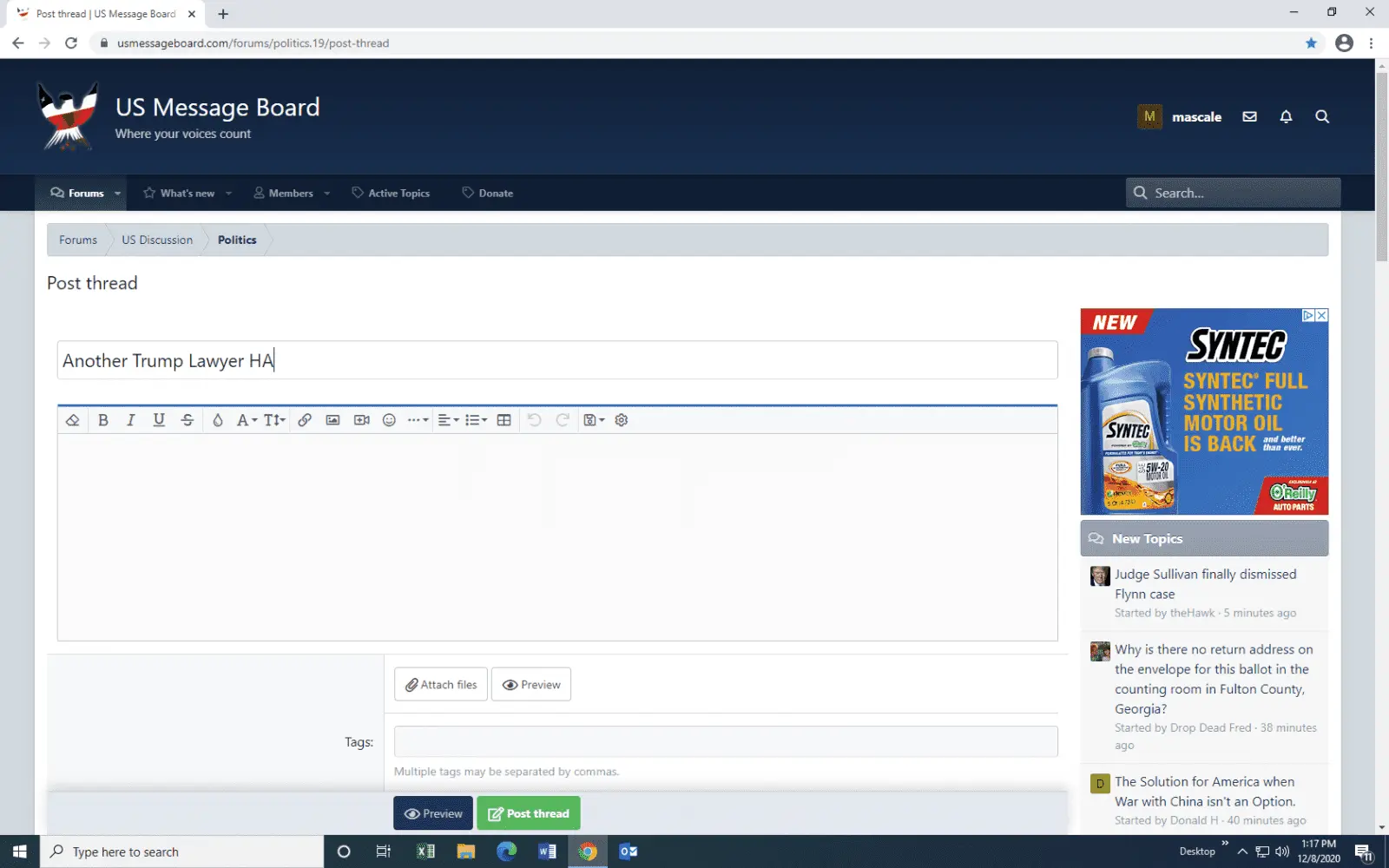This screenshot has width=1389, height=868.
Task: Click the navigation bar Search box
Action: coord(1234,193)
